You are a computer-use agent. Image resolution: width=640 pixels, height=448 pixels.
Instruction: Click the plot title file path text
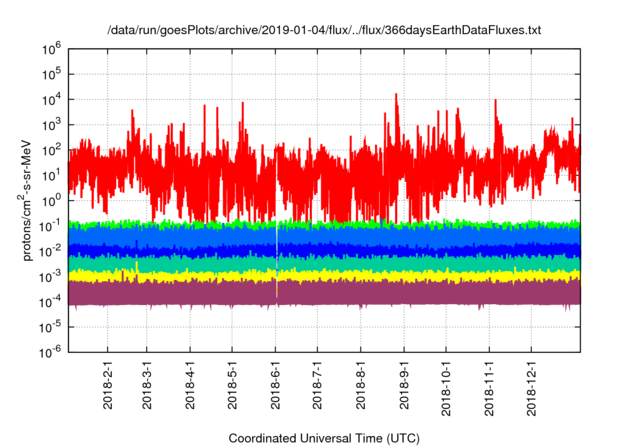[324, 30]
